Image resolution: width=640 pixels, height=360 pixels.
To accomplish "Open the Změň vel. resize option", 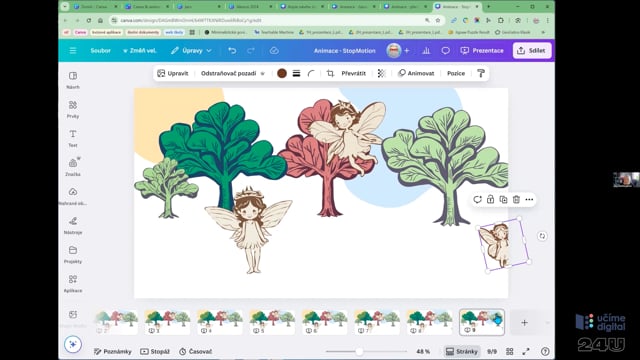I will pos(140,51).
